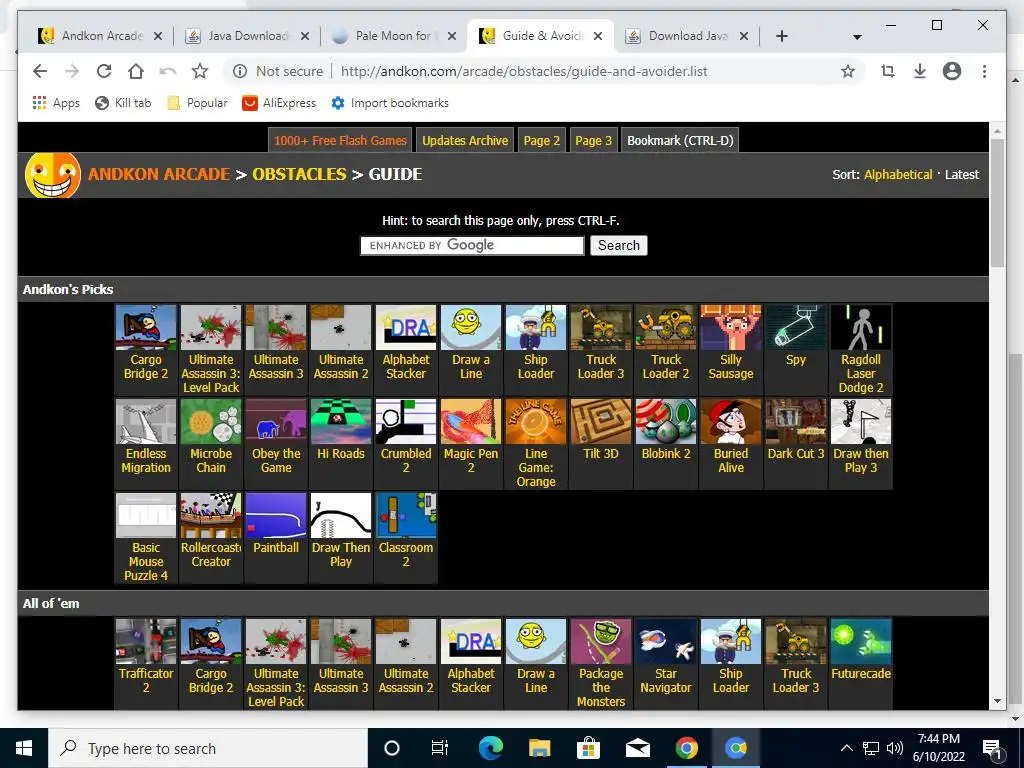Open the Popular bookmarks folder
The height and width of the screenshot is (768, 1024).
[x=197, y=103]
